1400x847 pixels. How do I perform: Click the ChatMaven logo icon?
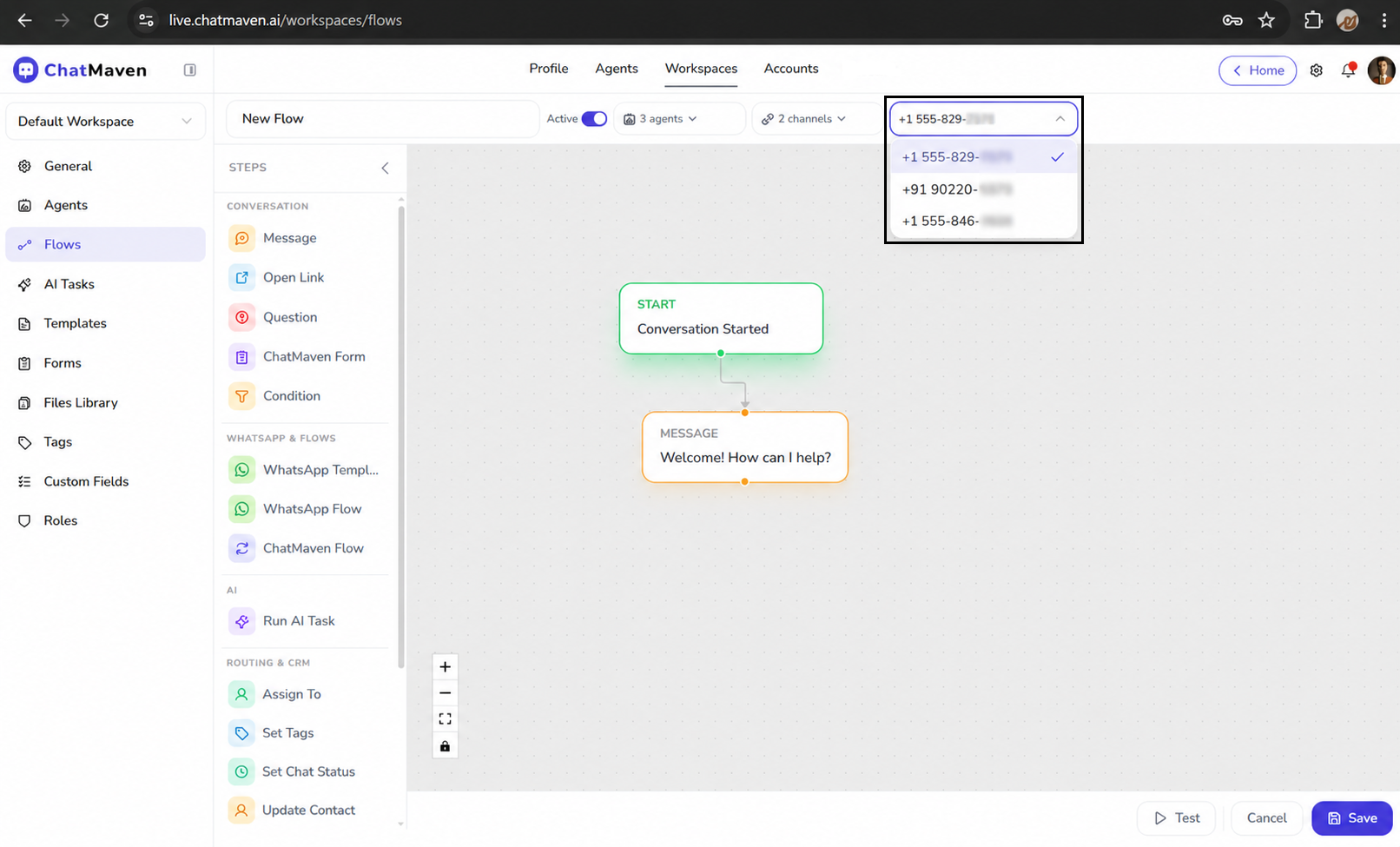25,69
